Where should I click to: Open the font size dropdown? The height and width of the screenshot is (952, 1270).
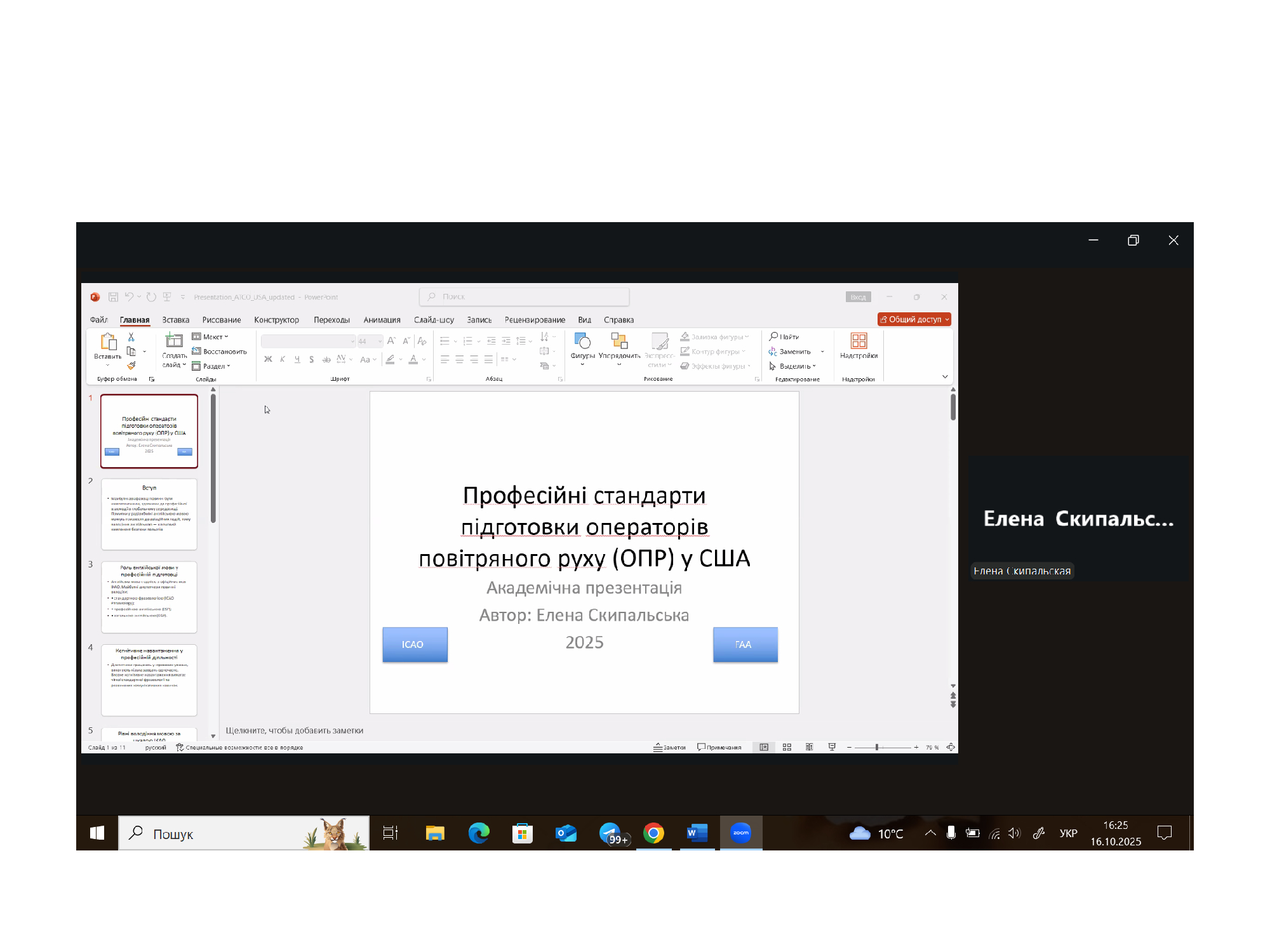pyautogui.click(x=380, y=341)
